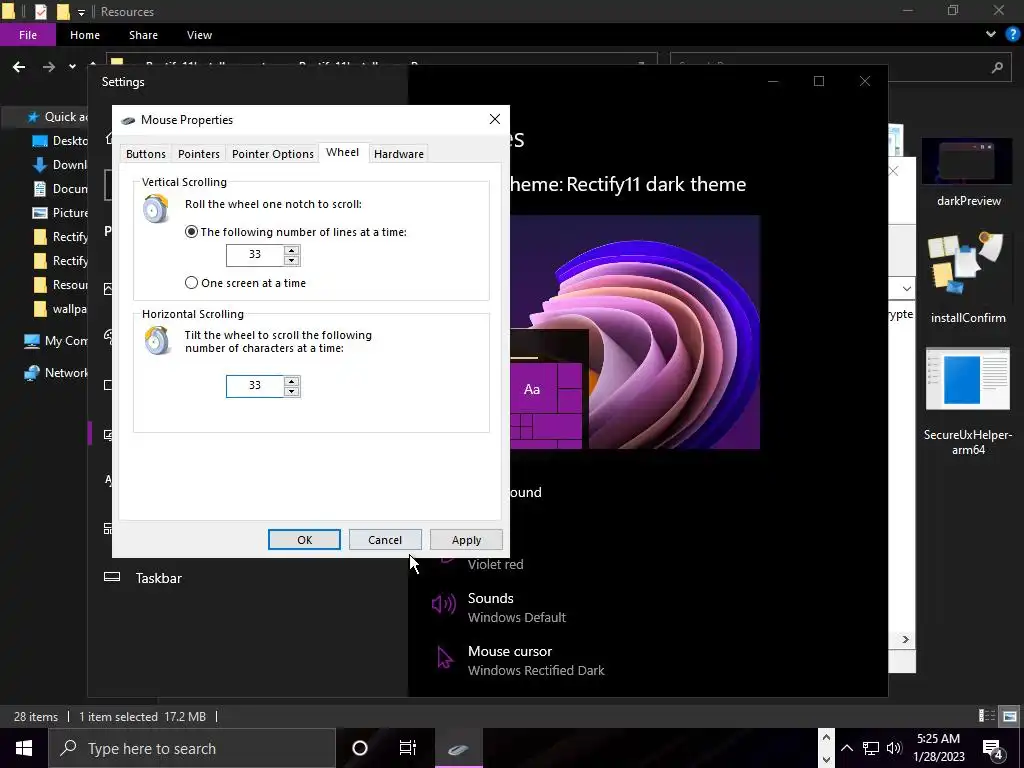This screenshot has width=1024, height=768.
Task: Select the darkPreview file thumbnail
Action: click(967, 161)
